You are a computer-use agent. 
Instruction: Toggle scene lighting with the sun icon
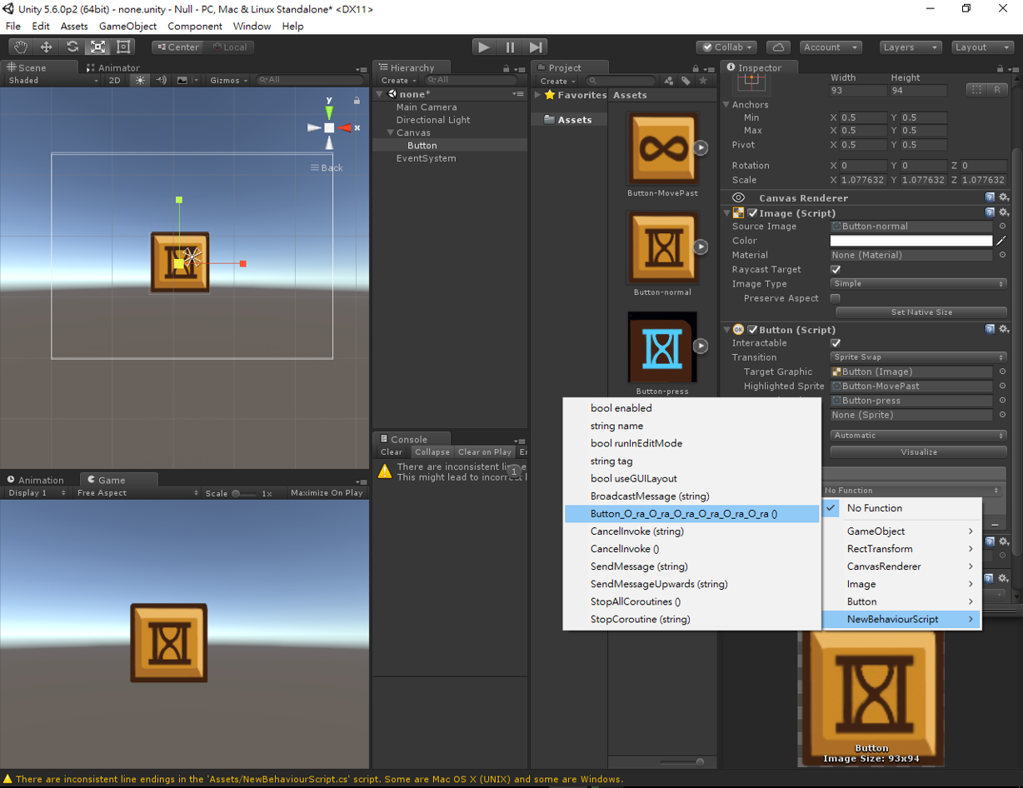coord(138,80)
